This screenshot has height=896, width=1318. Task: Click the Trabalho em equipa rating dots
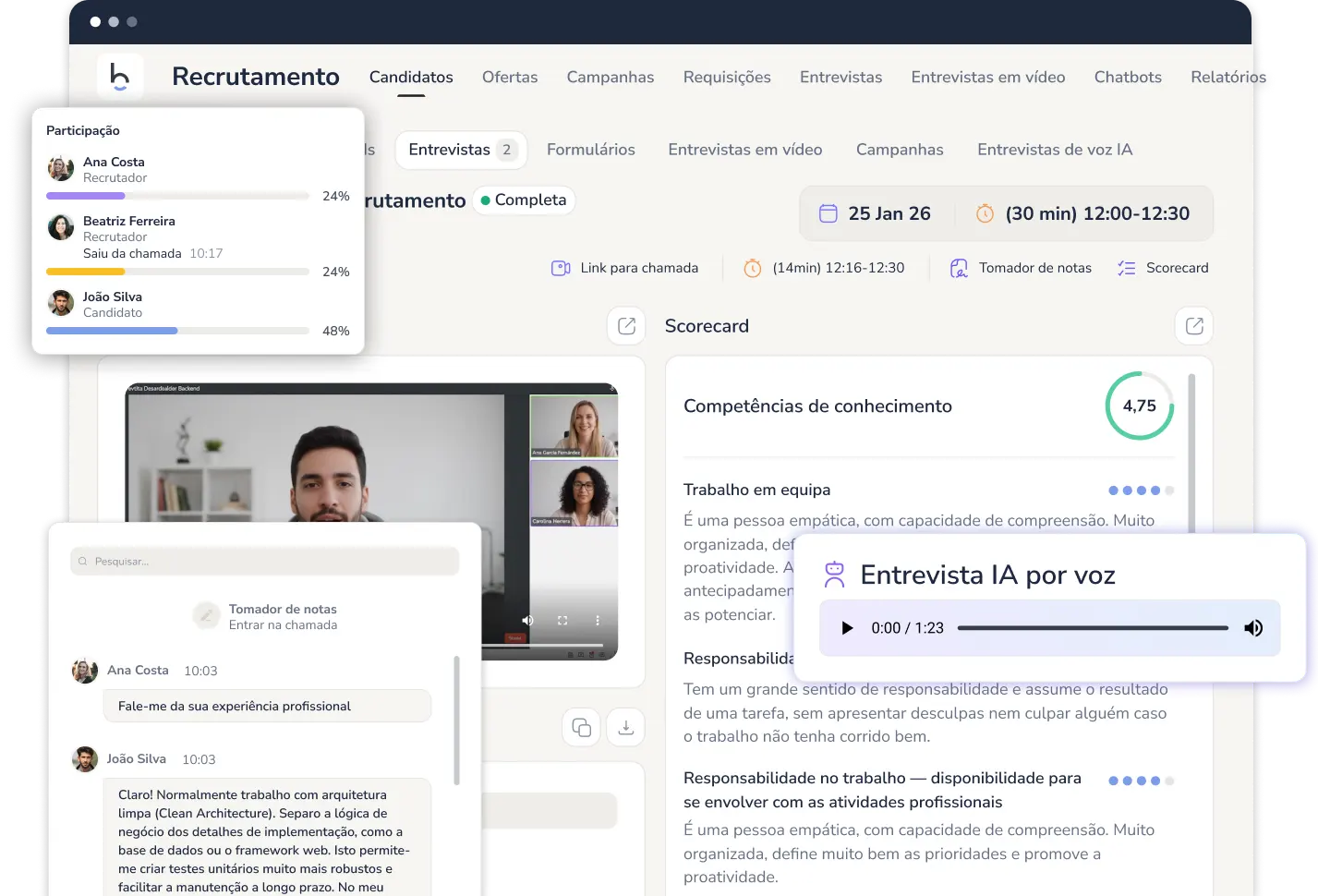click(x=1141, y=490)
